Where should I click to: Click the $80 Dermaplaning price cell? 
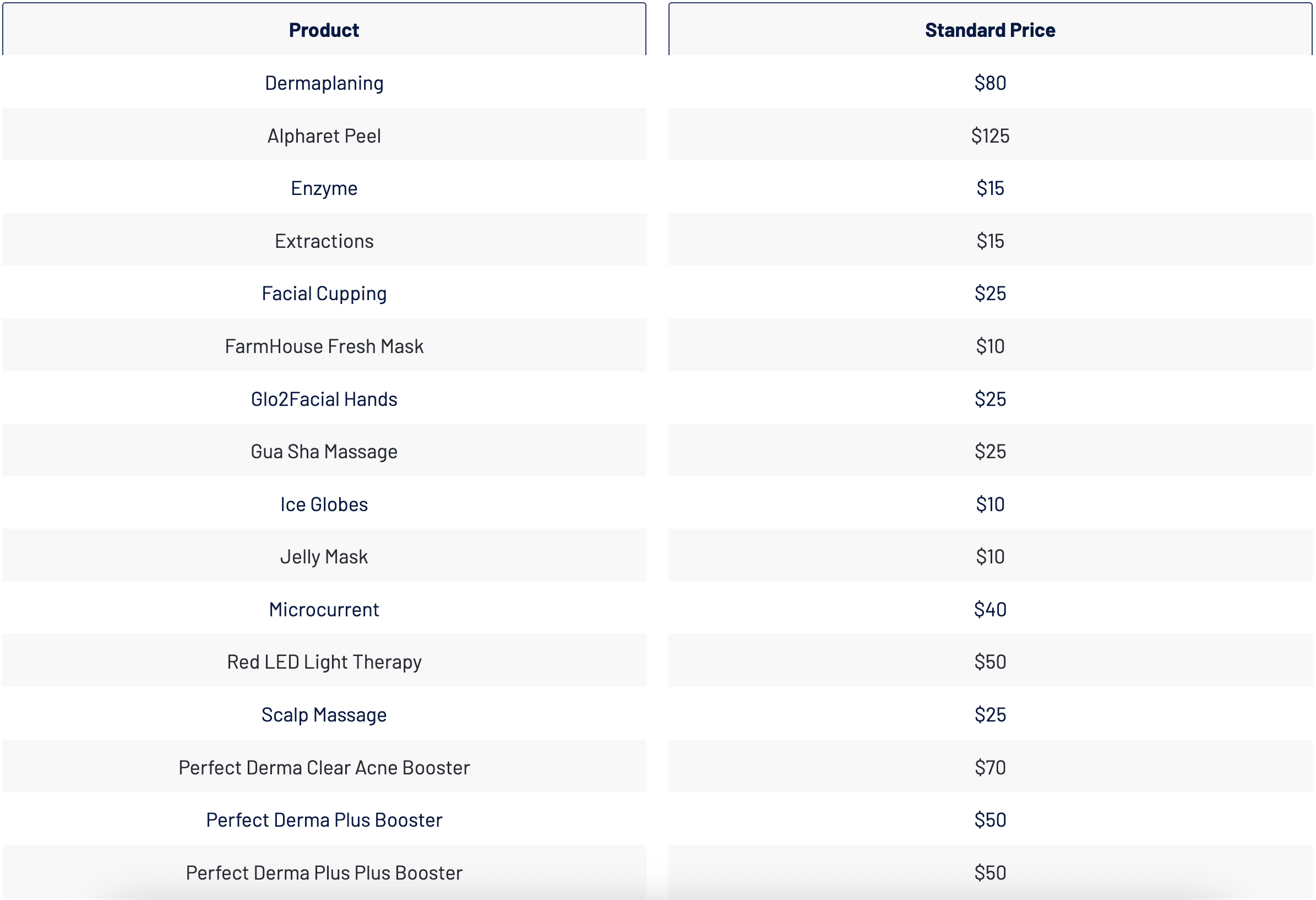(x=990, y=83)
